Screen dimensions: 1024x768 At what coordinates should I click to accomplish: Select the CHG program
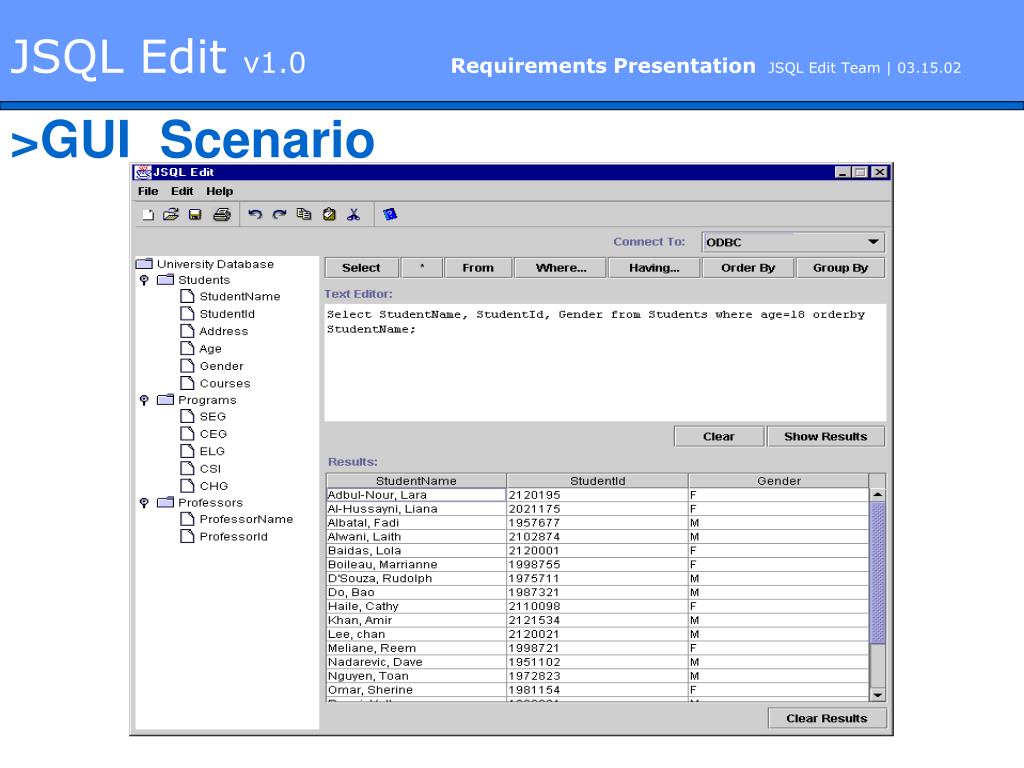point(214,487)
